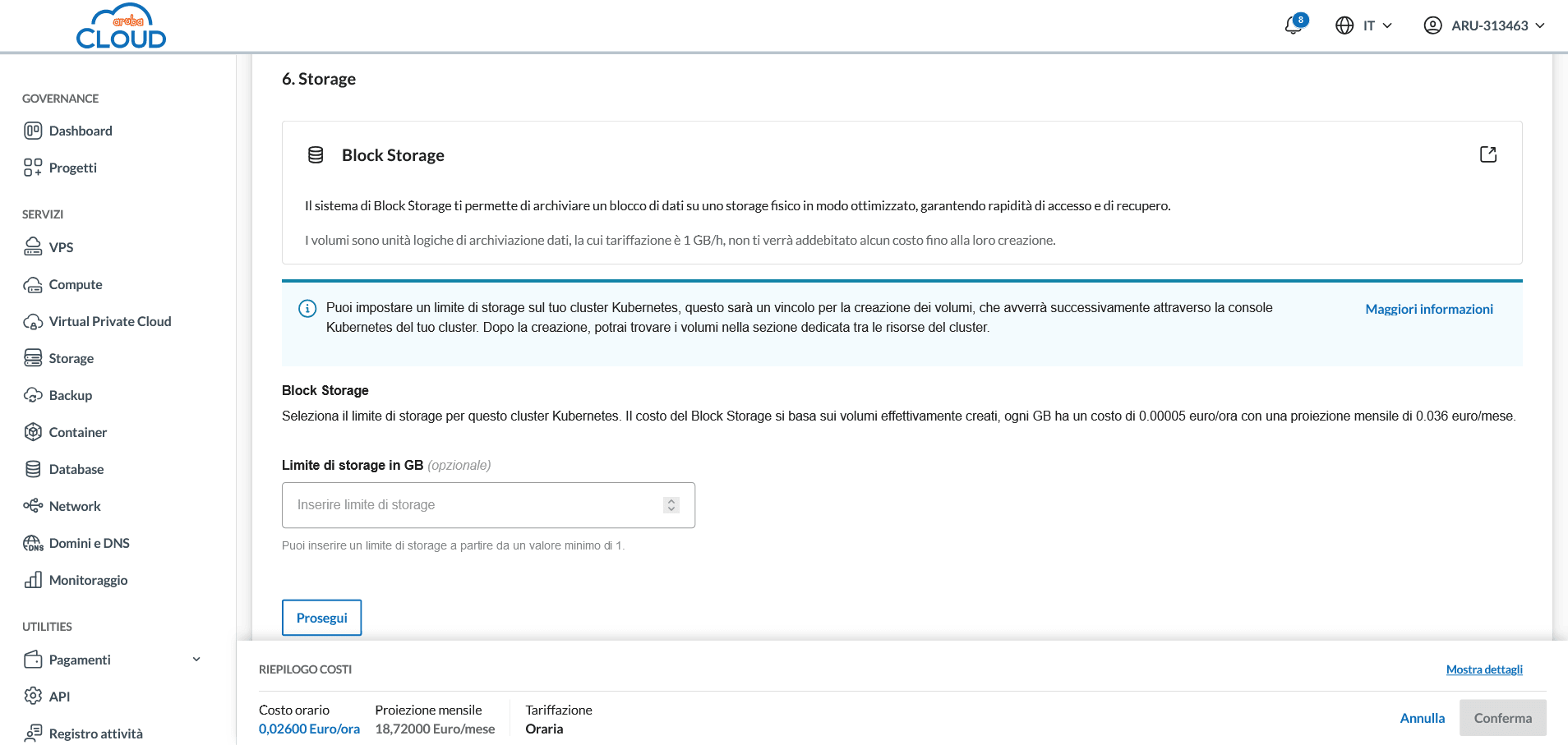The image size is (1568, 745).
Task: Click the info icon in blue banner
Action: coord(307,309)
